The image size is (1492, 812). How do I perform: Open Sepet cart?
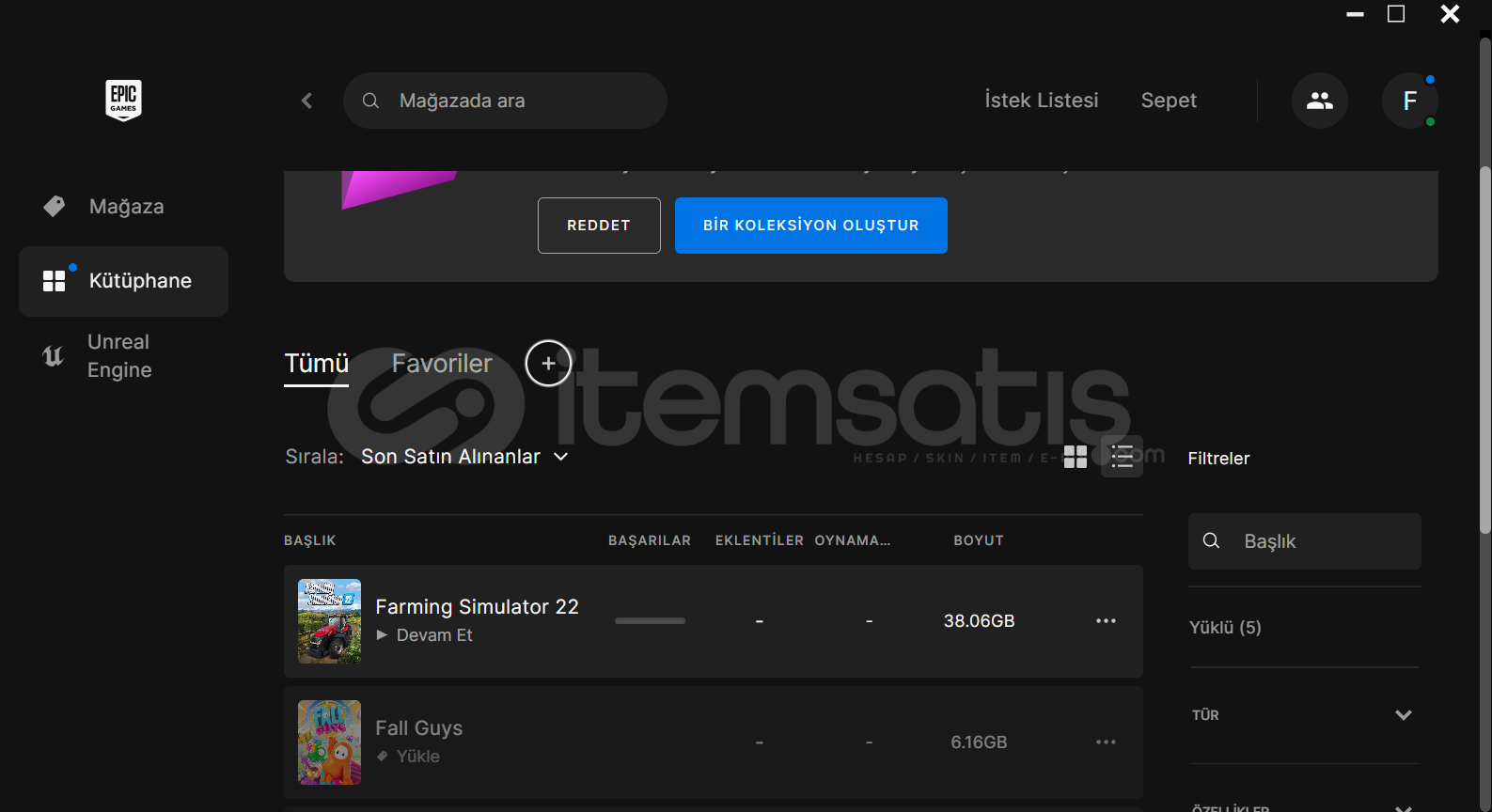(x=1169, y=101)
